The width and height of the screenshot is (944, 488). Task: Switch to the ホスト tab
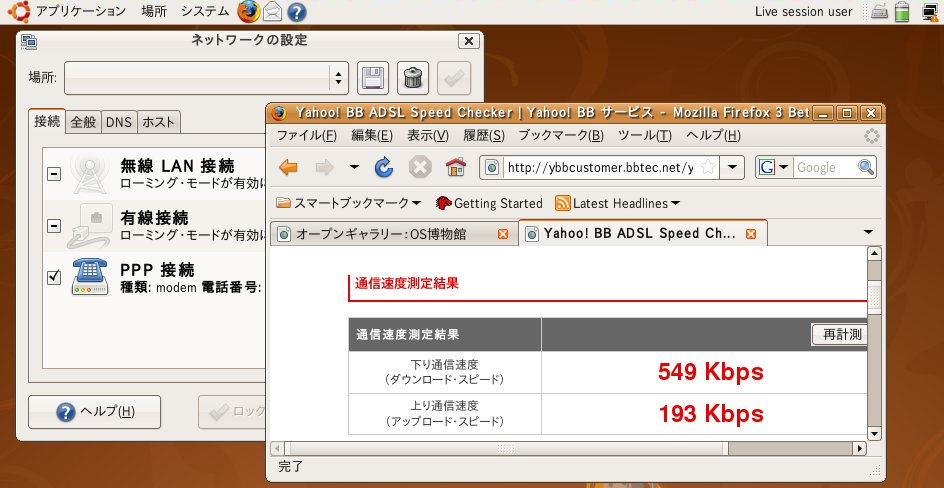pyautogui.click(x=159, y=122)
